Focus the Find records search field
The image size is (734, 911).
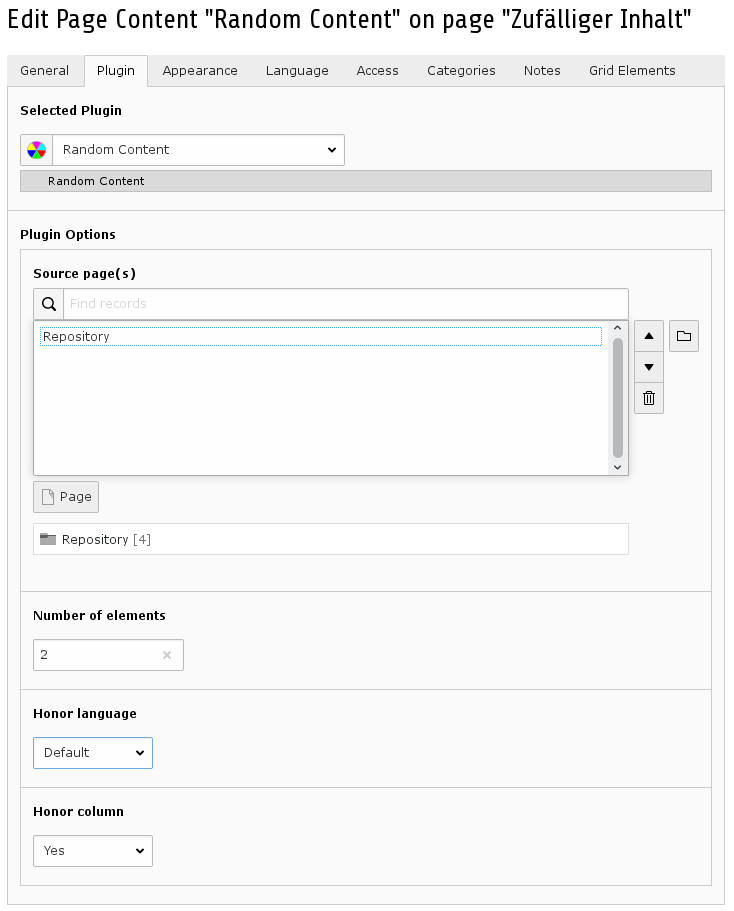pos(346,304)
